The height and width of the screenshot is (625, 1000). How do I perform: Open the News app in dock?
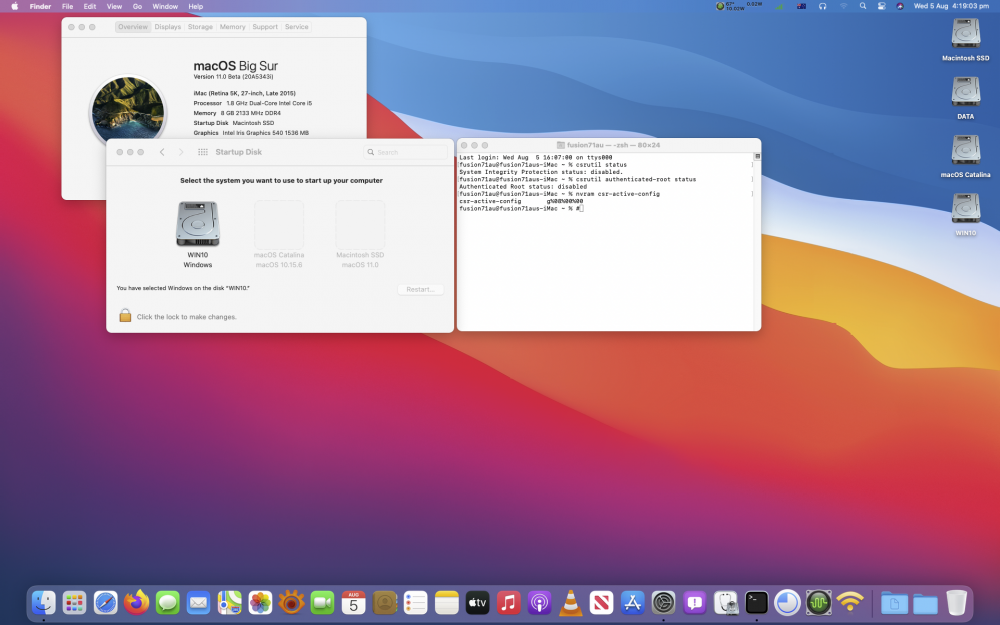(x=601, y=602)
